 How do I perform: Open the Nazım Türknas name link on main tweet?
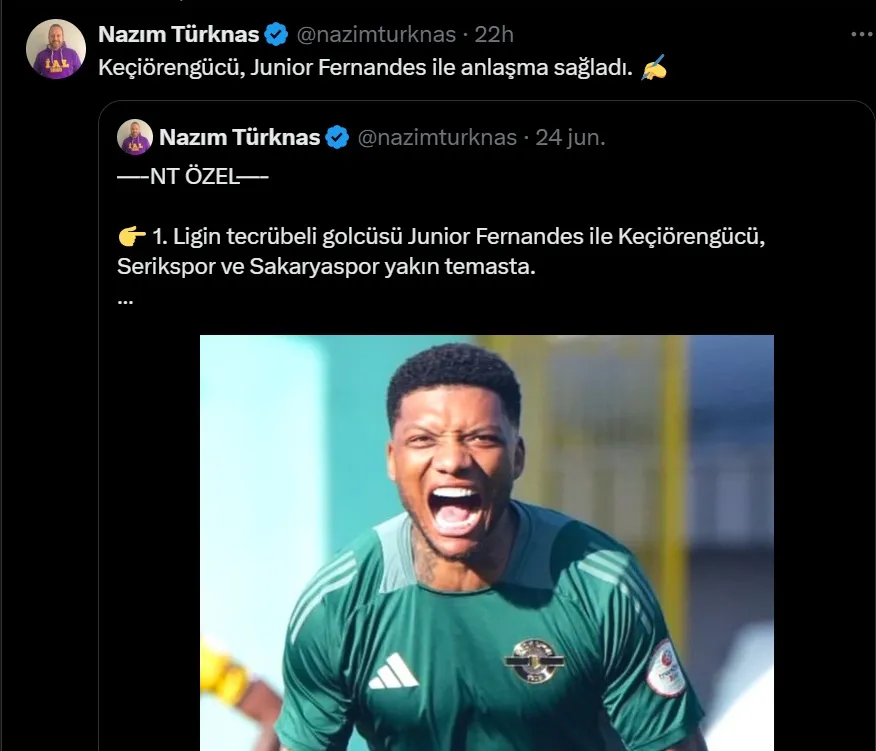coord(179,35)
